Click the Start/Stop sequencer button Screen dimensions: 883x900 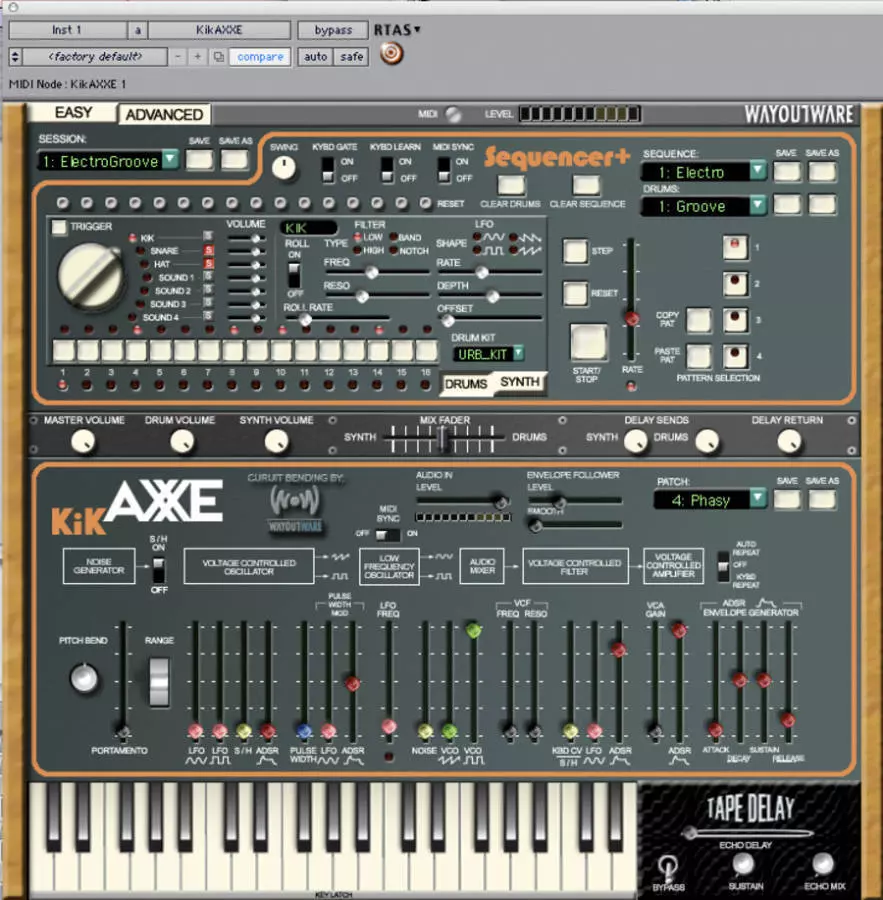coord(588,343)
